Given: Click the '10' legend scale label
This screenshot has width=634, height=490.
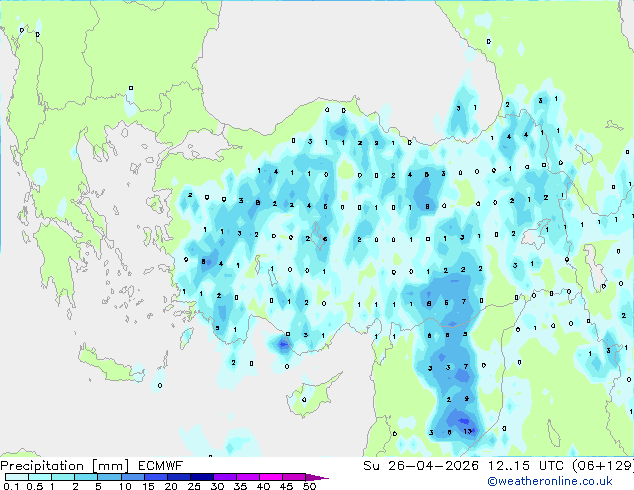Looking at the screenshot, I should (125, 486).
